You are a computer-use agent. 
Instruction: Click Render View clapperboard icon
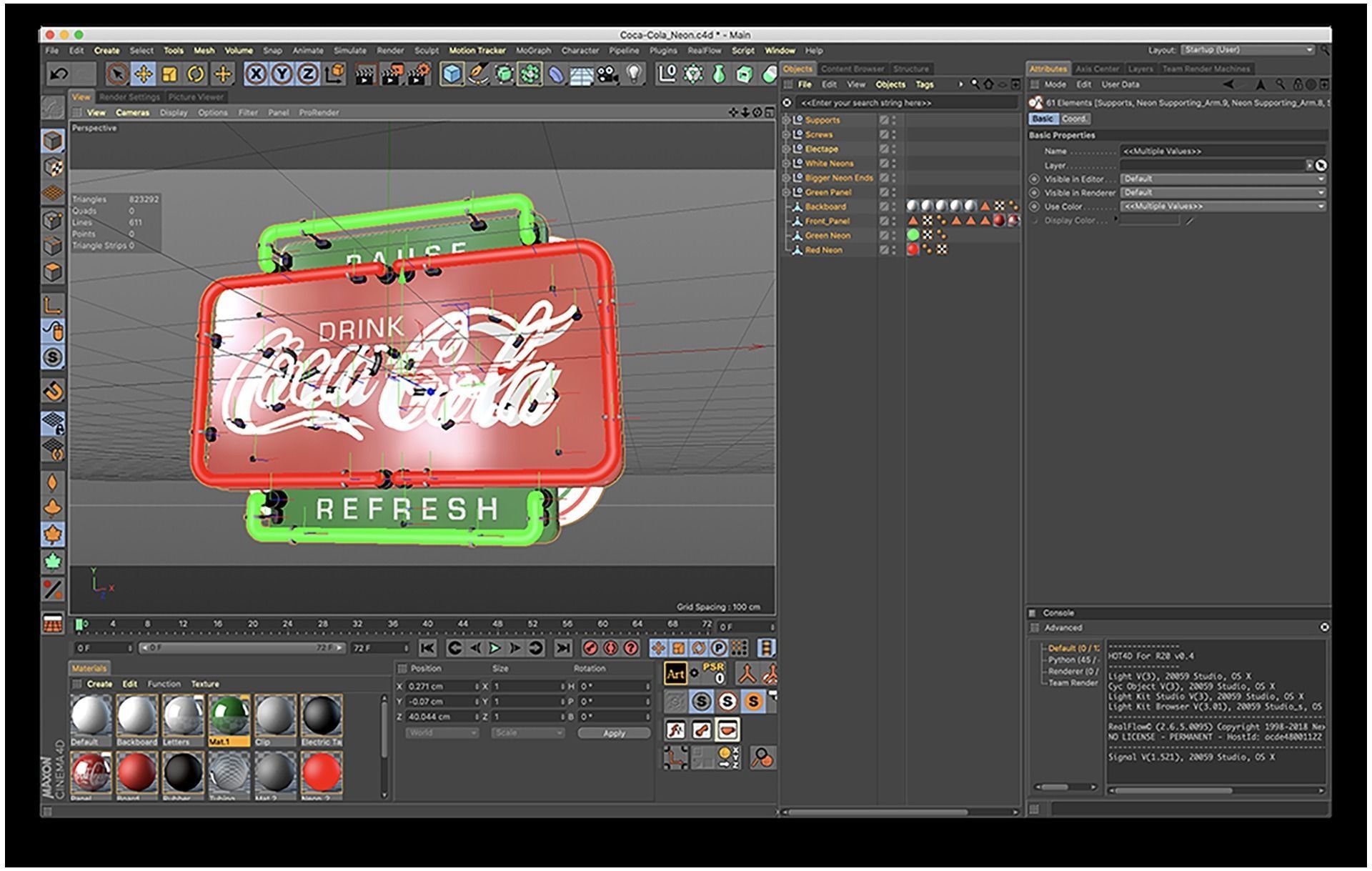point(365,74)
